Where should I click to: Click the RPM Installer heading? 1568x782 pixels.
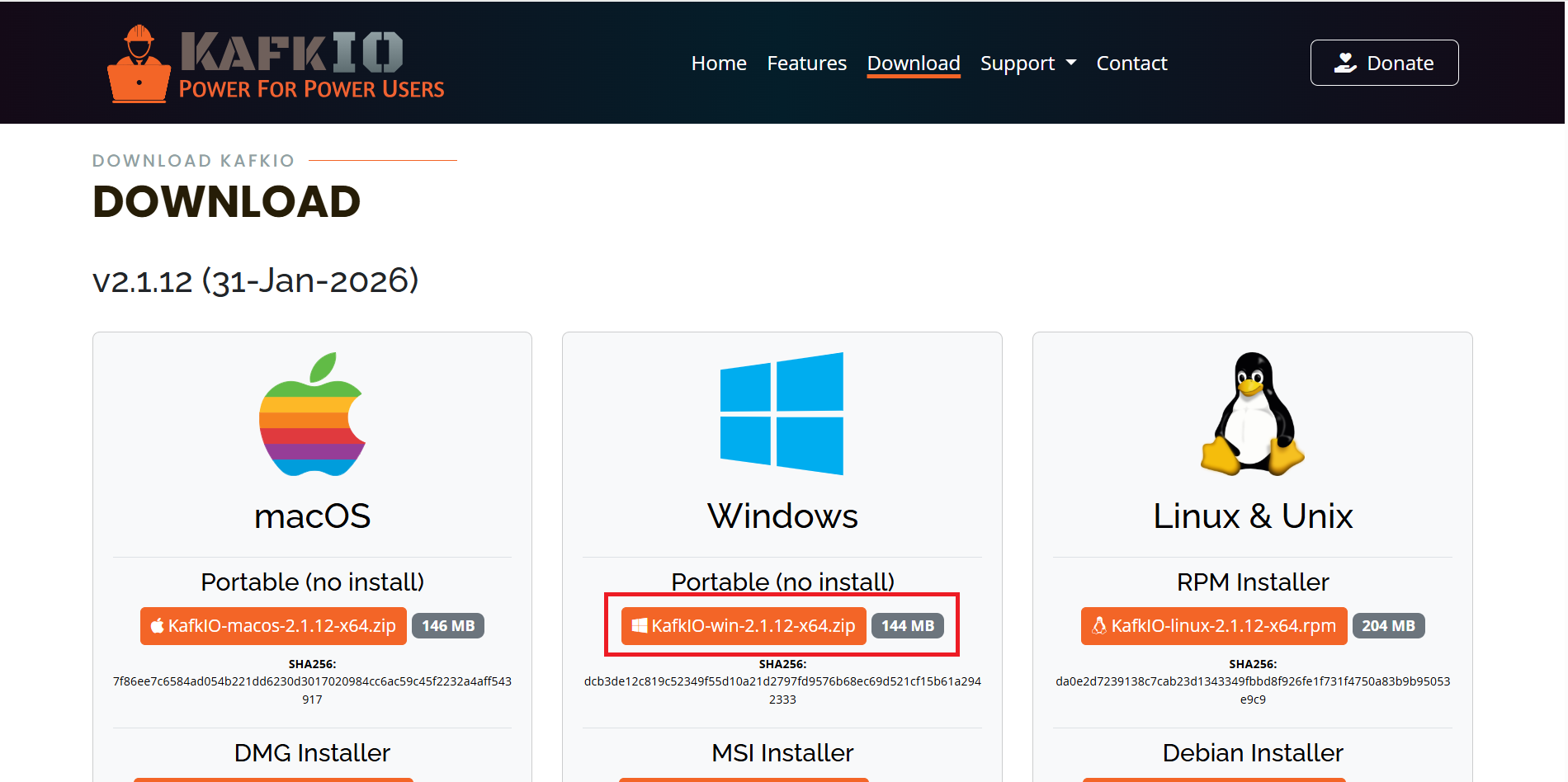[1253, 582]
